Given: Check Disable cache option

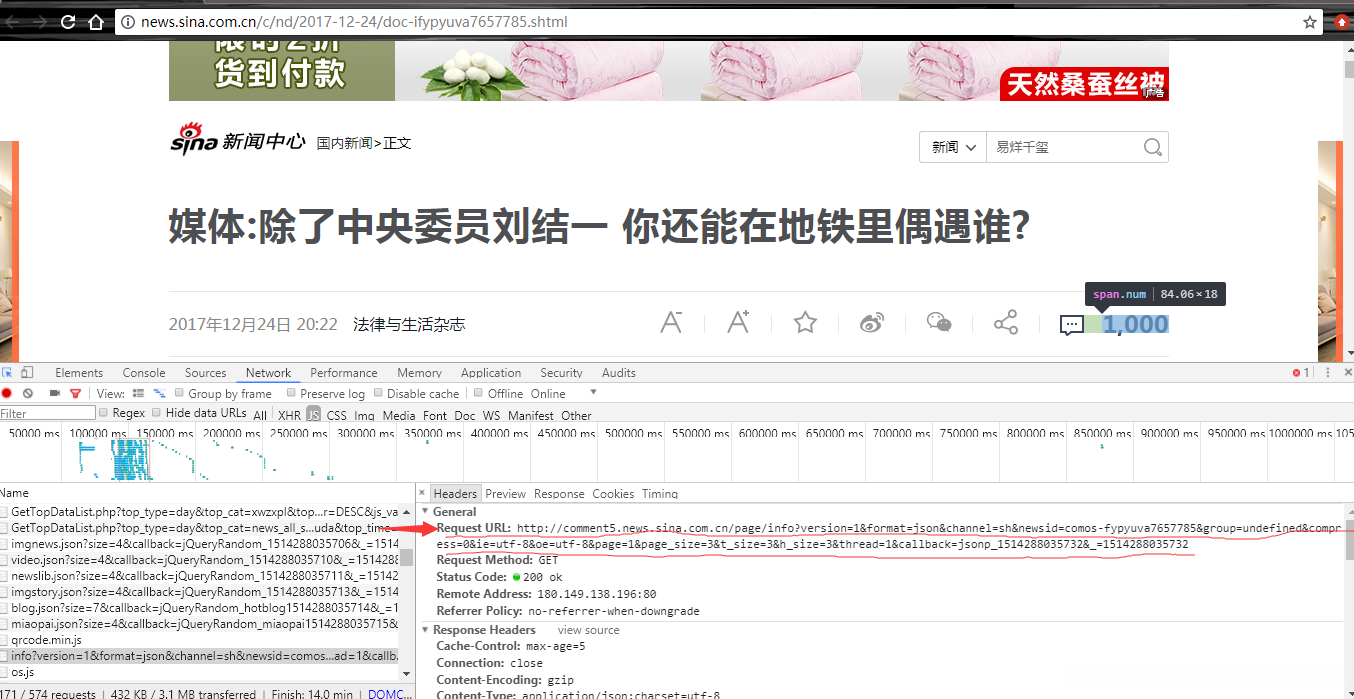Looking at the screenshot, I should (378, 393).
